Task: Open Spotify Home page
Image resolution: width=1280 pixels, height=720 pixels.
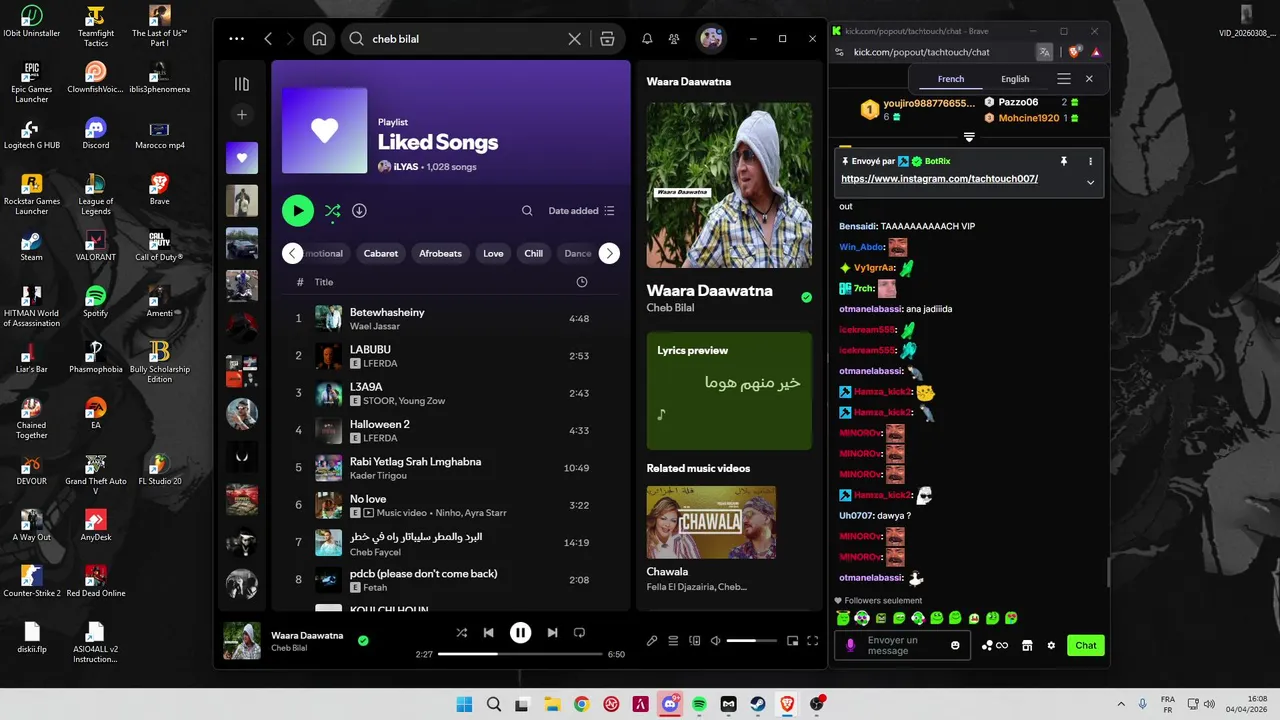Action: [x=319, y=39]
